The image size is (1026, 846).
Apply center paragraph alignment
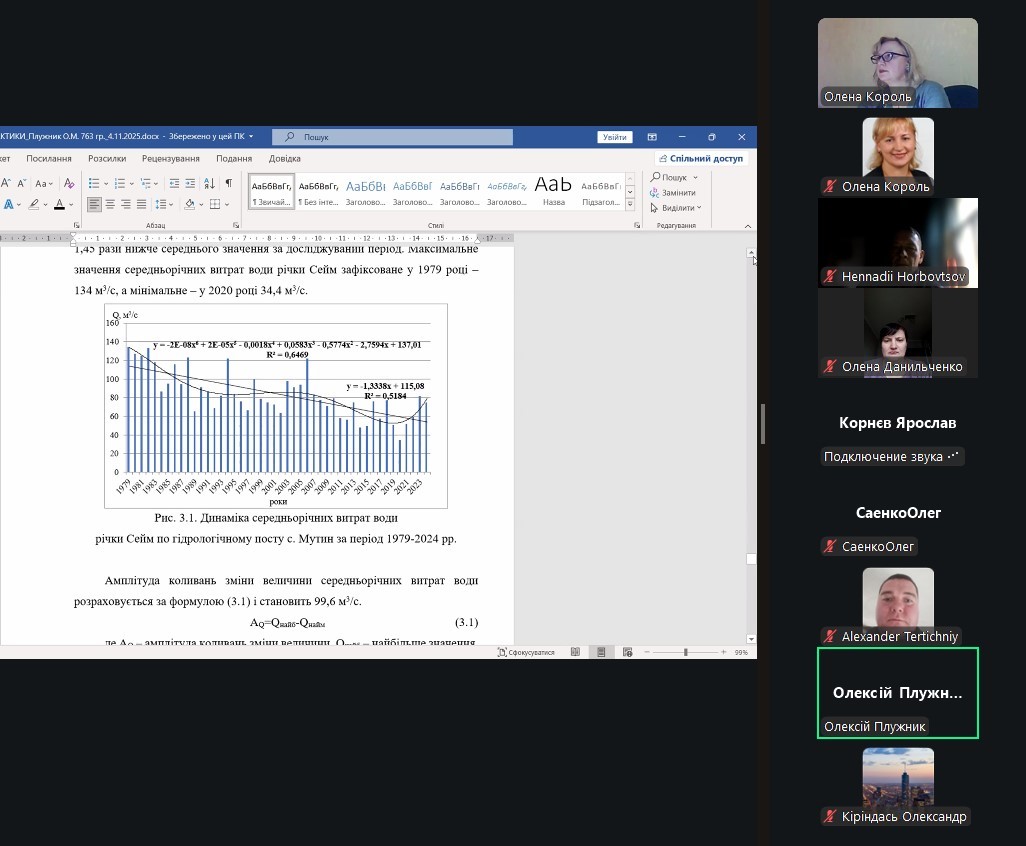click(110, 204)
